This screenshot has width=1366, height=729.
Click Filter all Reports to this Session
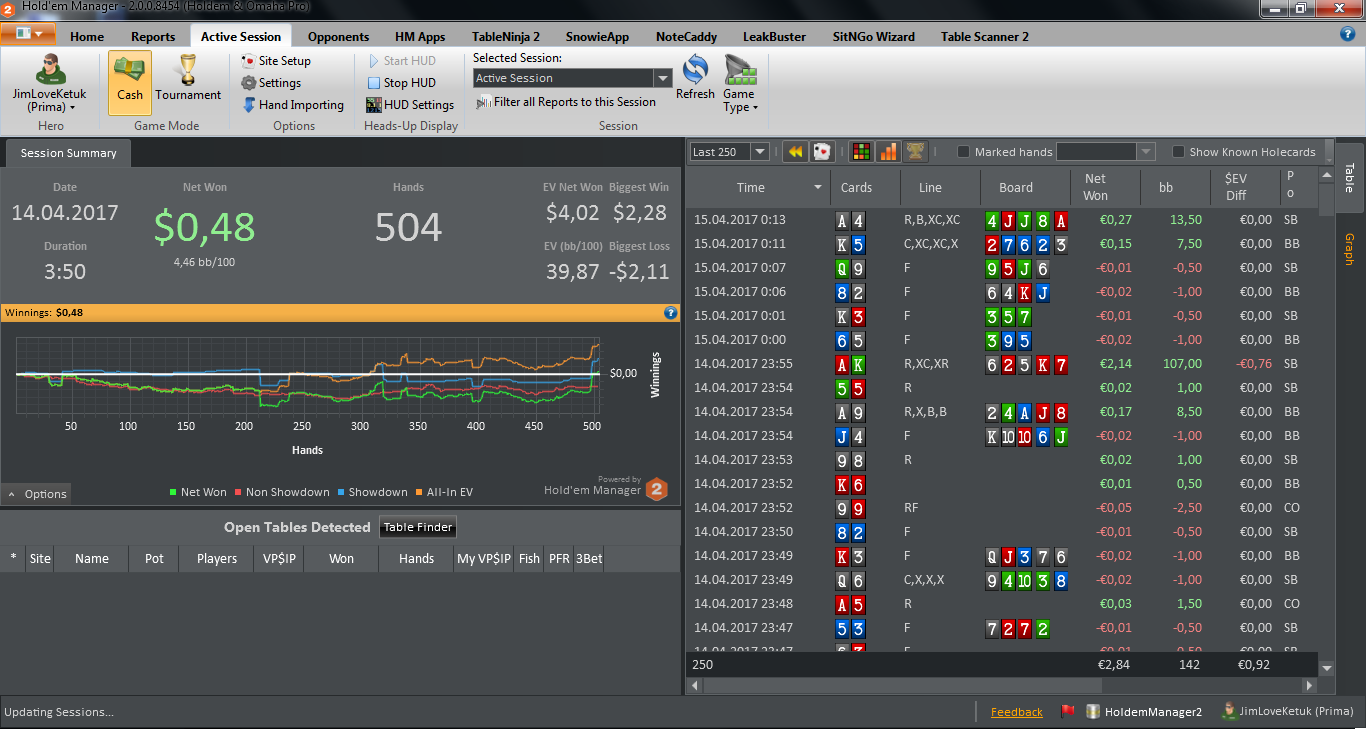(566, 102)
